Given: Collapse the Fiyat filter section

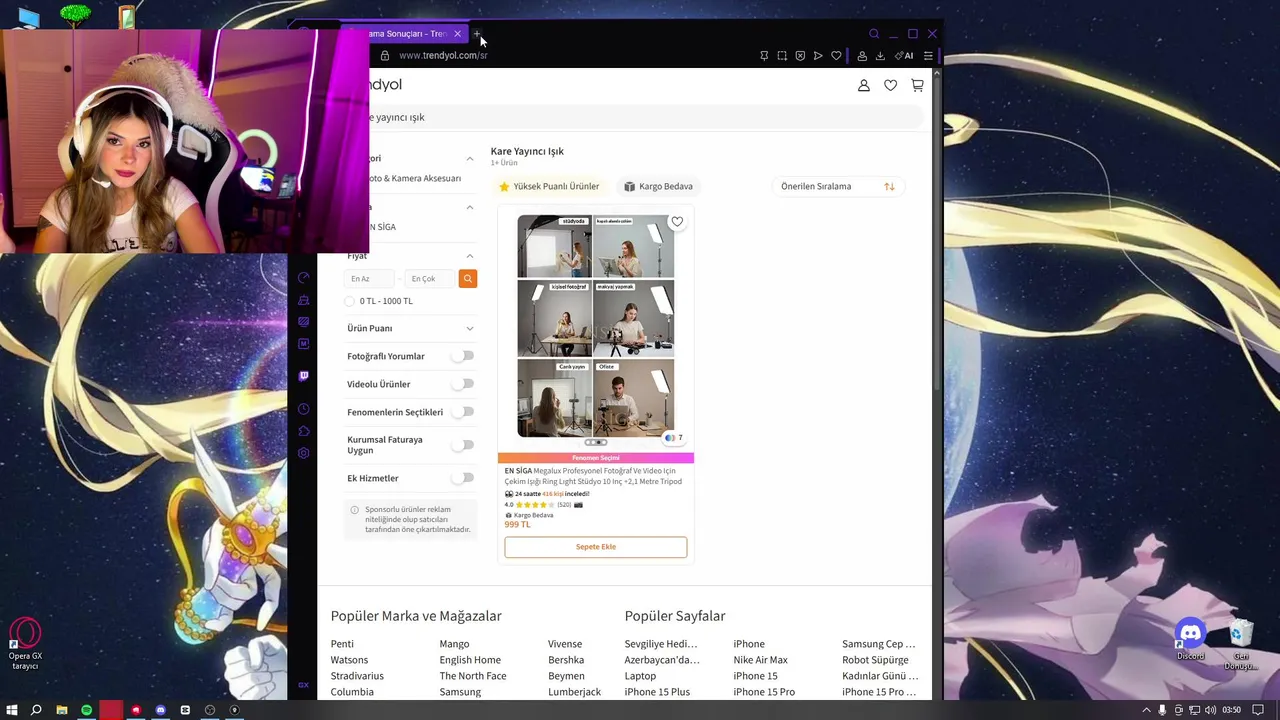Looking at the screenshot, I should tap(470, 256).
